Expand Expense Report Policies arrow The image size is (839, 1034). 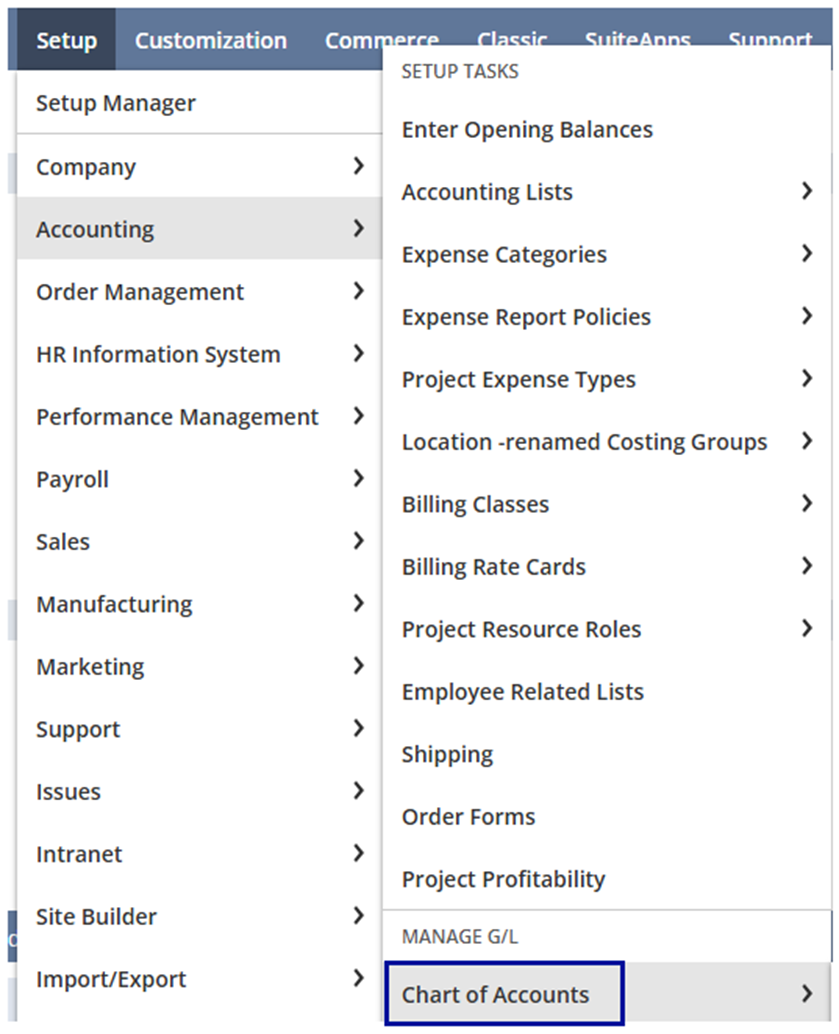tap(807, 316)
